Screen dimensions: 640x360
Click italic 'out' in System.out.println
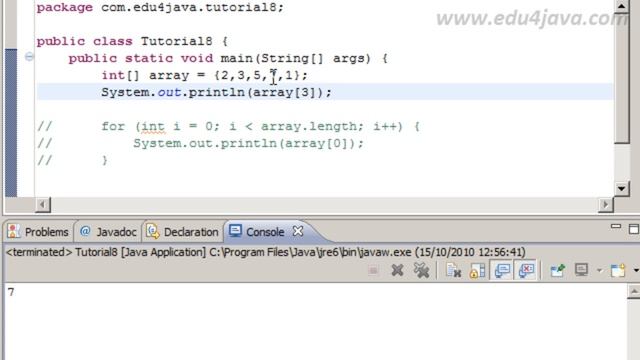(x=169, y=93)
